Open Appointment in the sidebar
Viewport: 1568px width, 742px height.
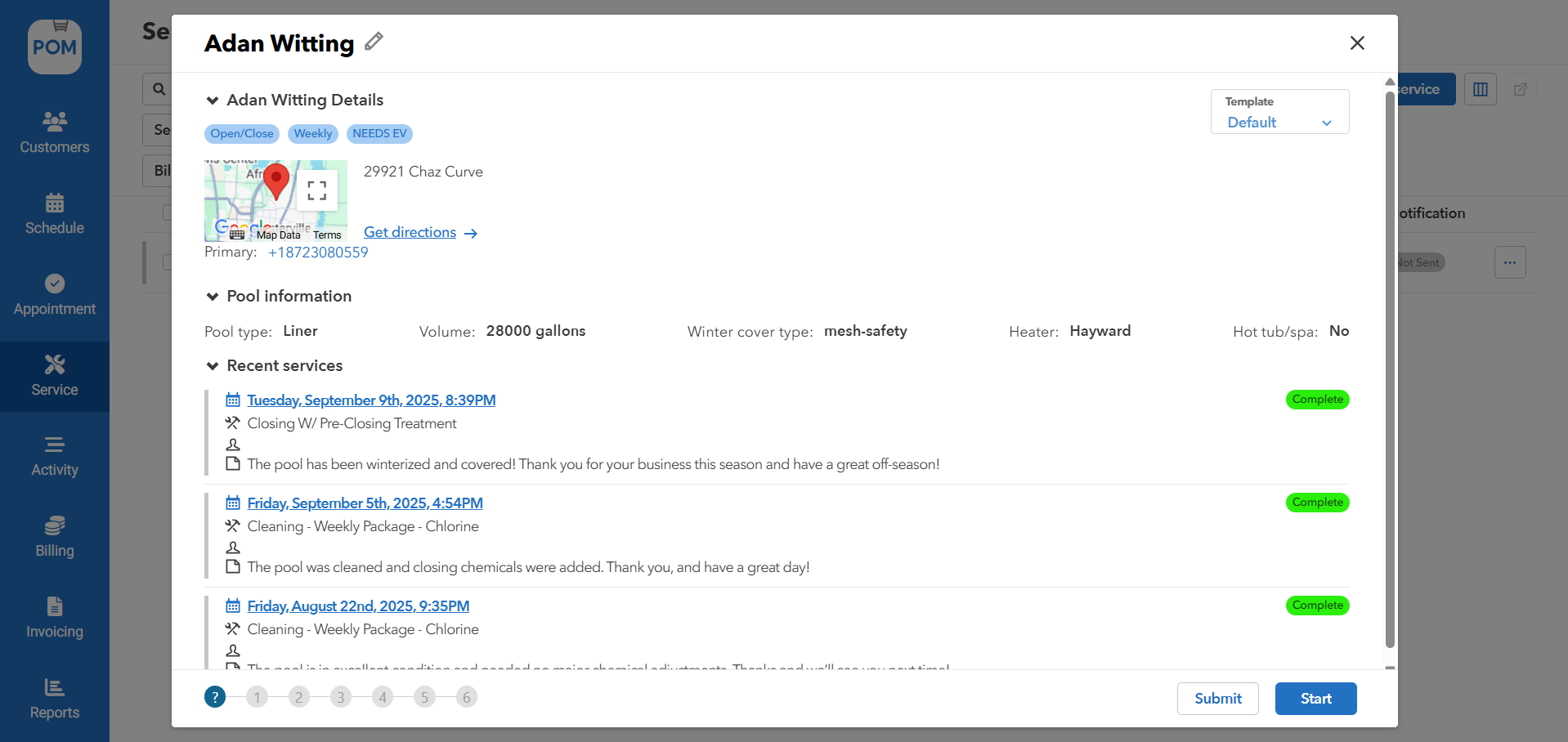[55, 294]
